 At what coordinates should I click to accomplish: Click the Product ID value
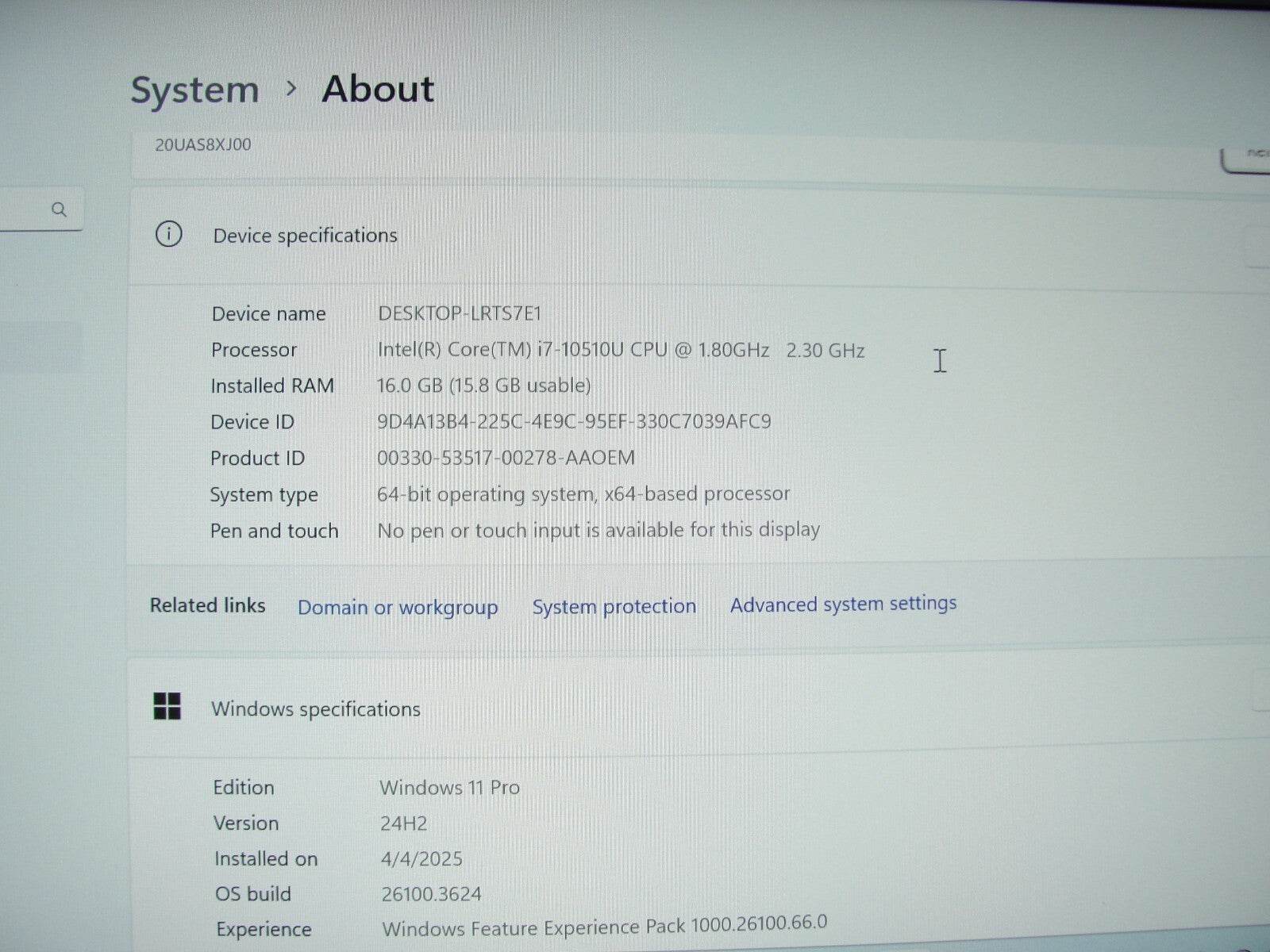pyautogui.click(x=508, y=458)
